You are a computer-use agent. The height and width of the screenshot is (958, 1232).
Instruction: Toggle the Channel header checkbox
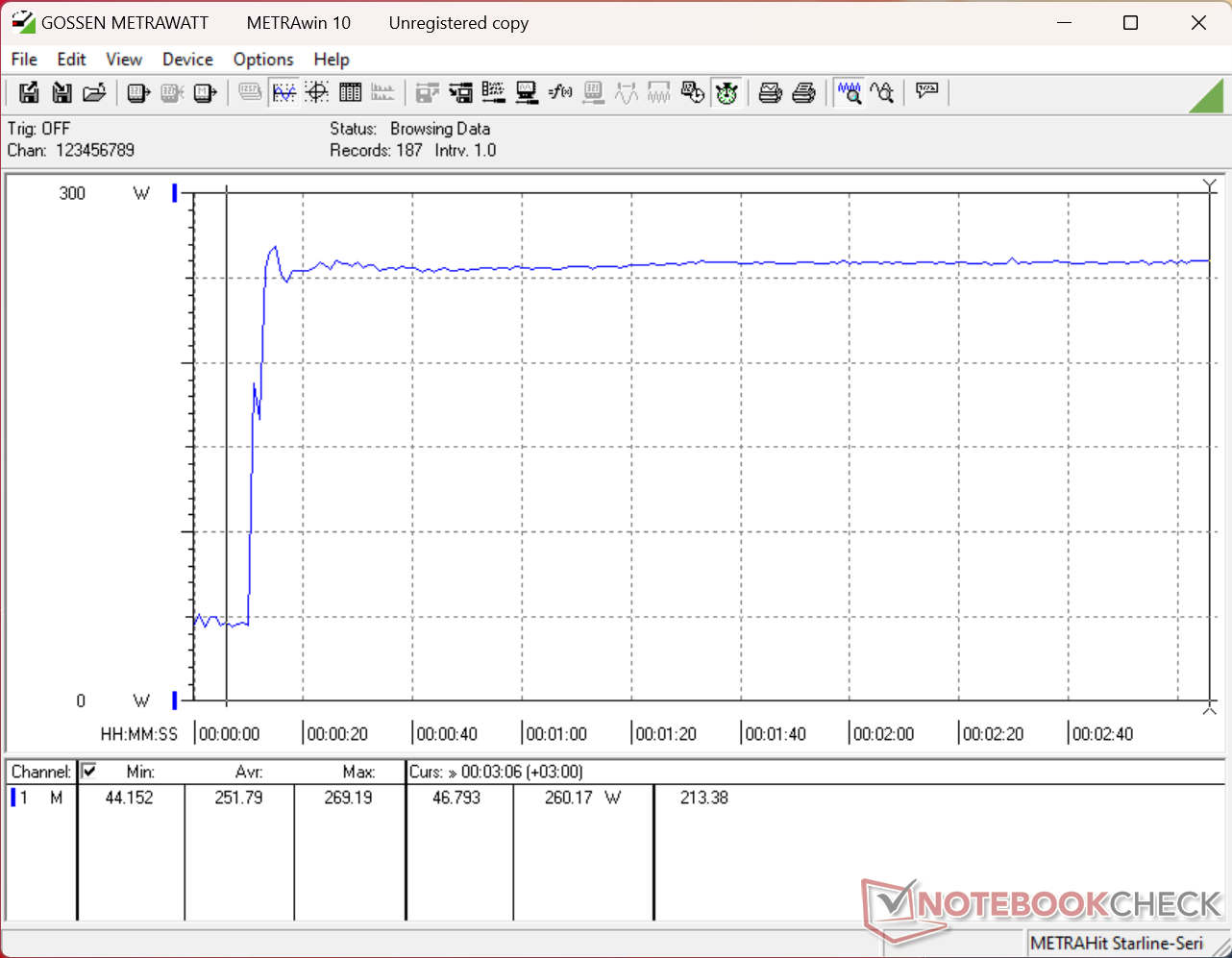pyautogui.click(x=89, y=771)
